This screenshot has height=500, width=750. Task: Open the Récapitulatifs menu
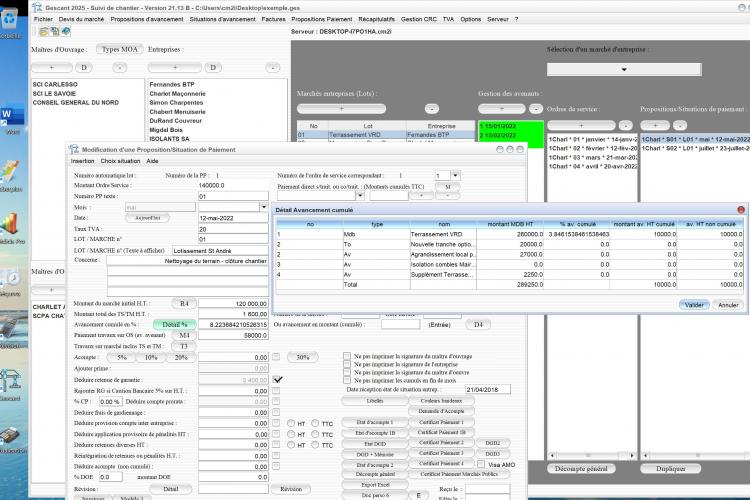pos(376,19)
